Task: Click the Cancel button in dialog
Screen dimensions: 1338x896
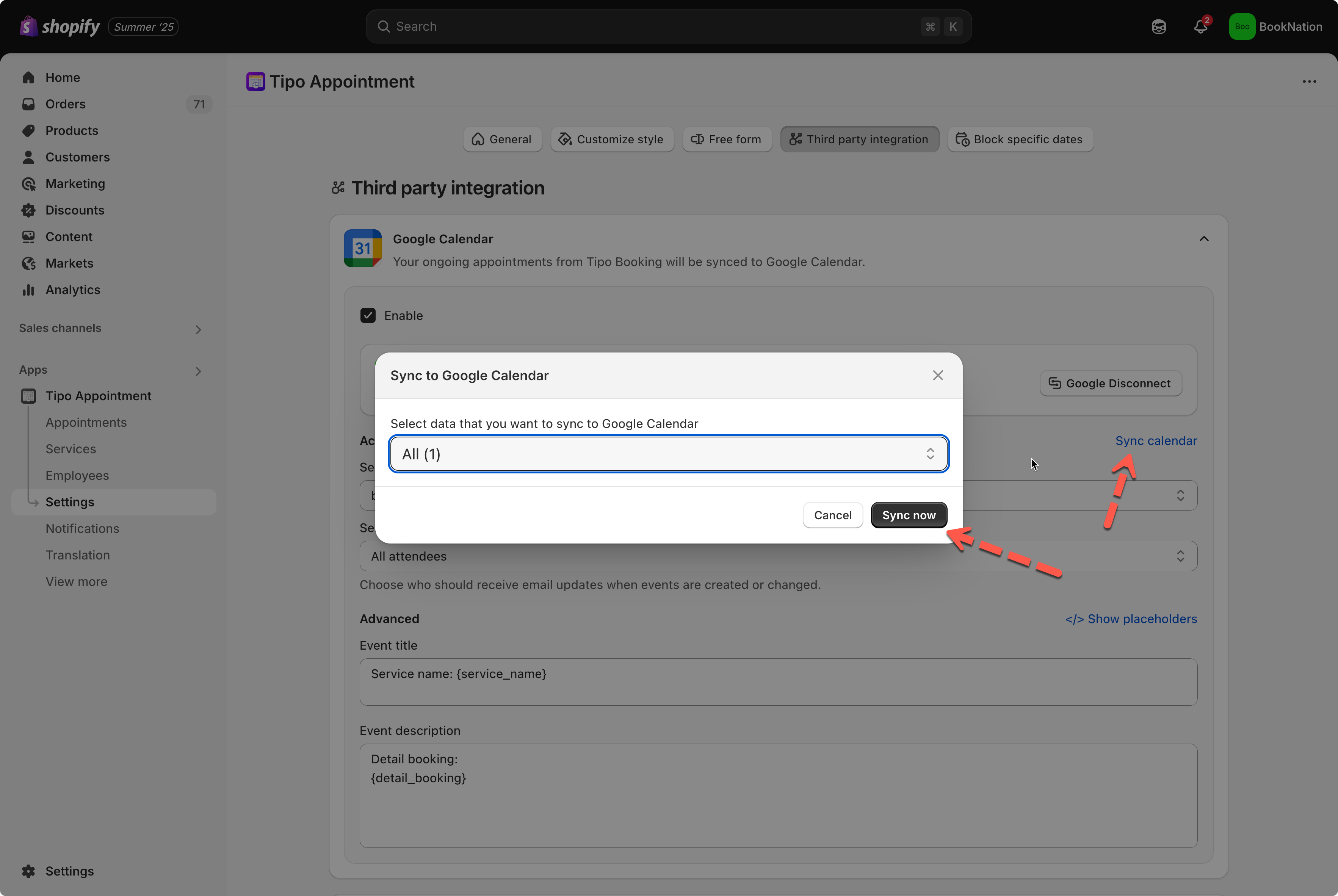Action: (832, 515)
